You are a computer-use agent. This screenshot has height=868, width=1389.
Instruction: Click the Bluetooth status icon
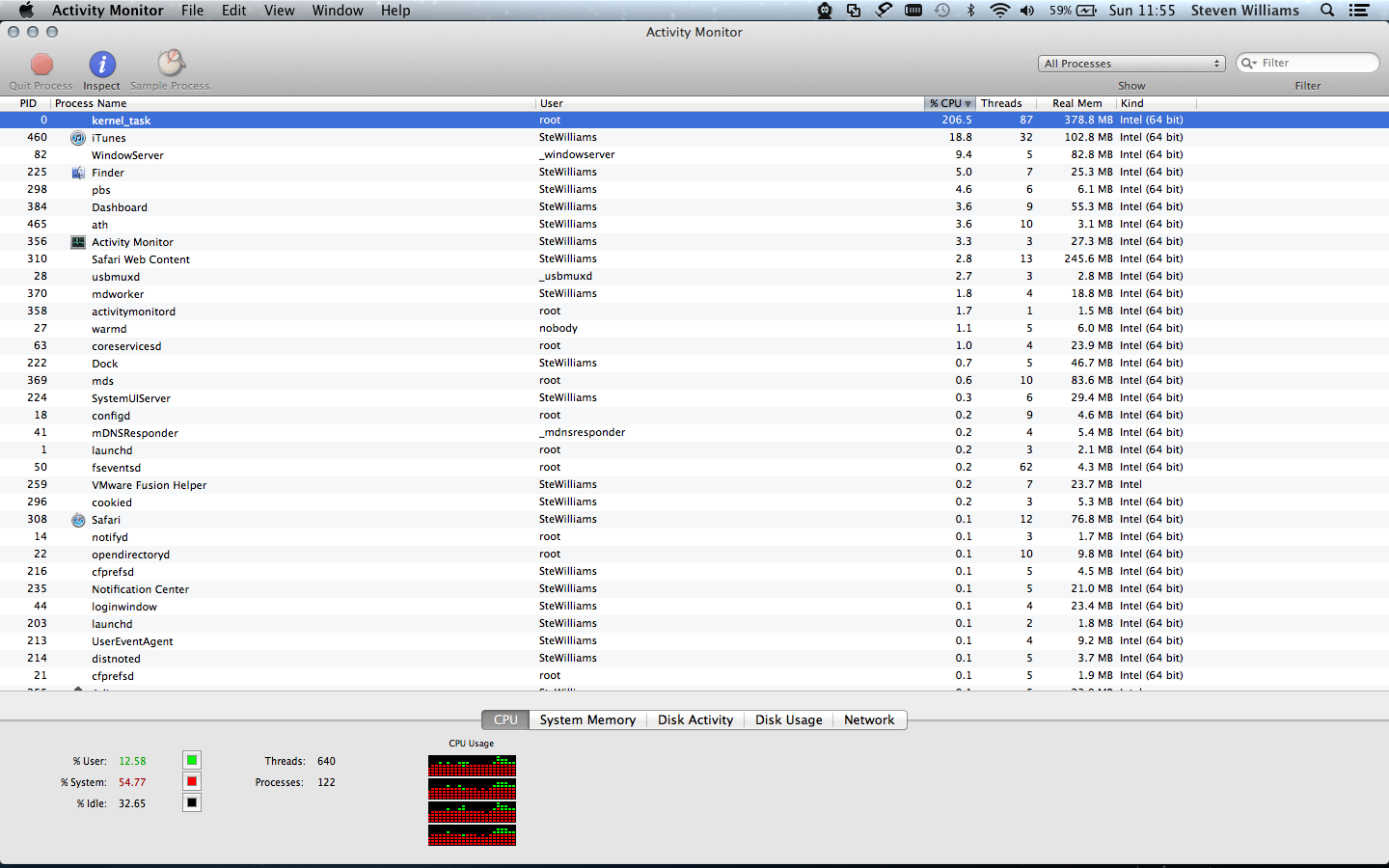tap(971, 11)
